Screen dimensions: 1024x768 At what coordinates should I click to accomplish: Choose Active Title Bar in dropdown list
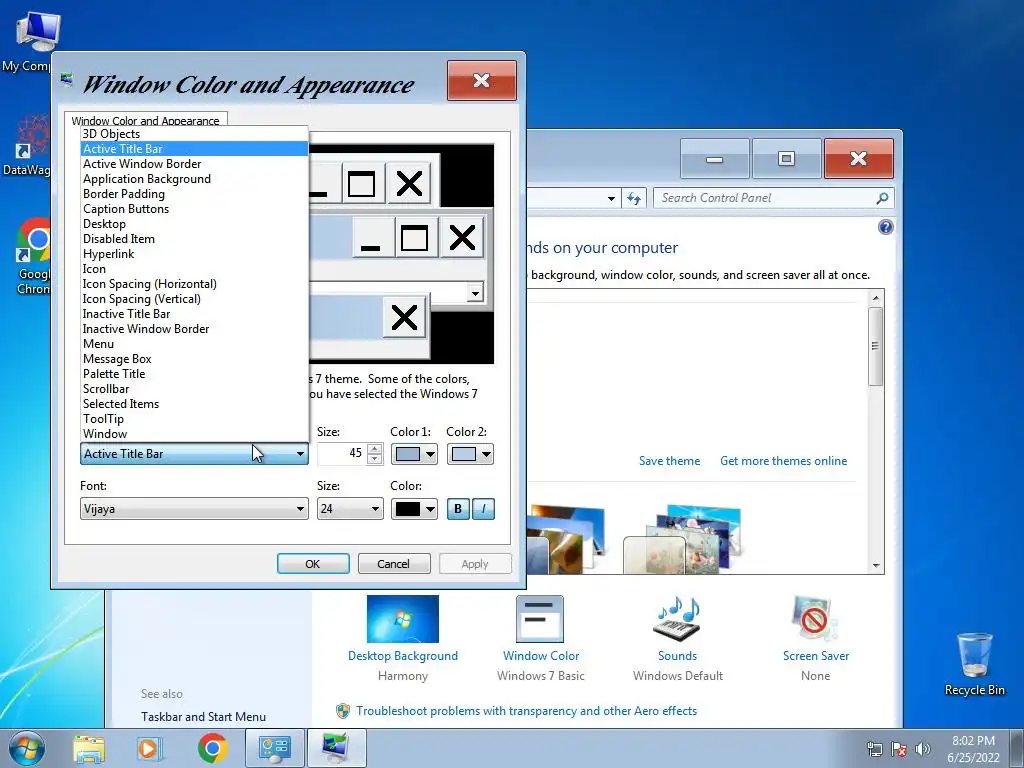point(194,149)
